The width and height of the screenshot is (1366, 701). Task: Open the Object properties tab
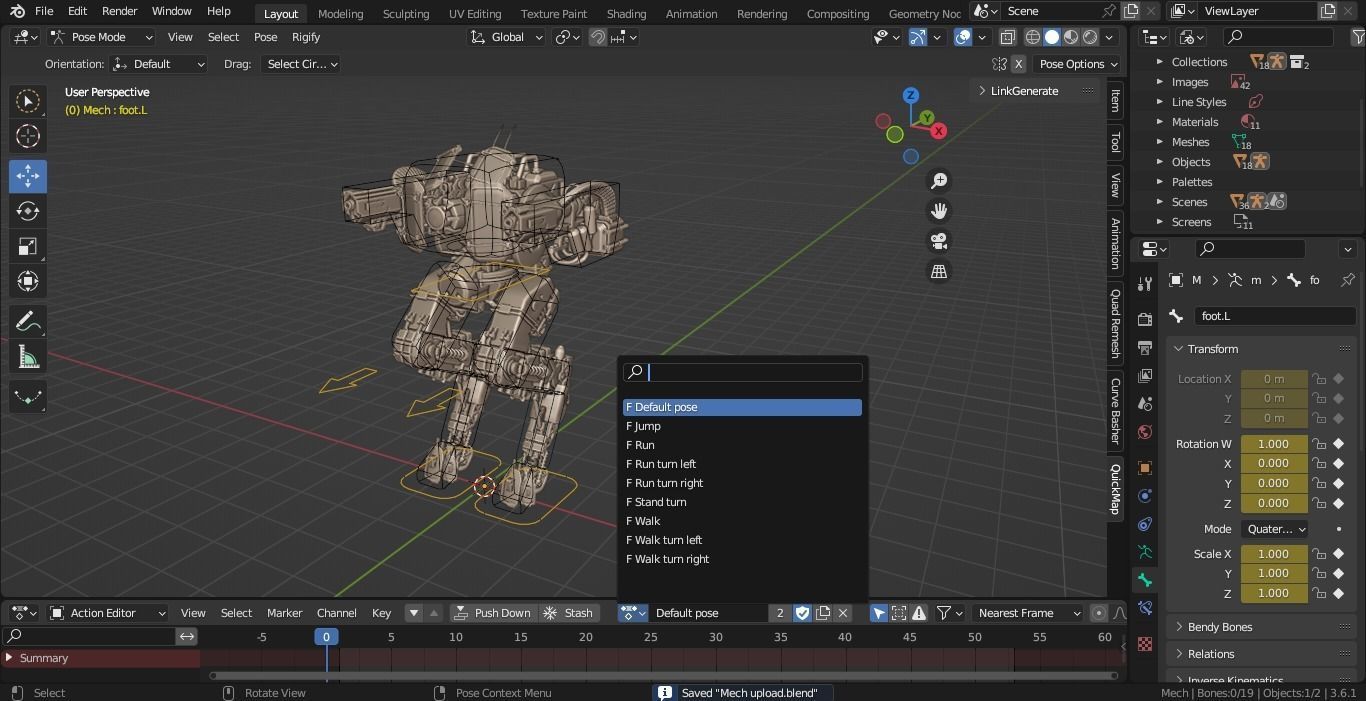pyautogui.click(x=1145, y=468)
